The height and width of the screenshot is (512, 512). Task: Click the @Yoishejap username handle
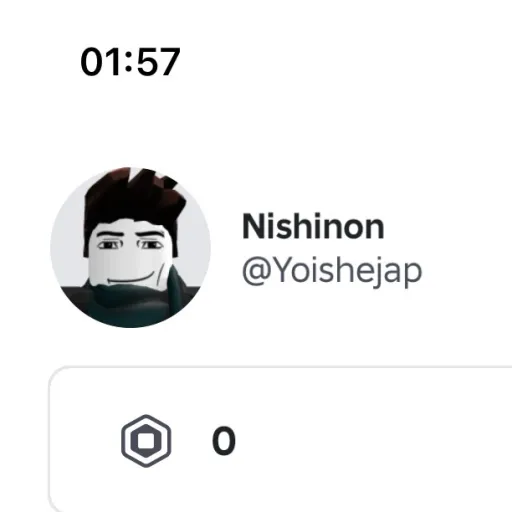point(332,271)
